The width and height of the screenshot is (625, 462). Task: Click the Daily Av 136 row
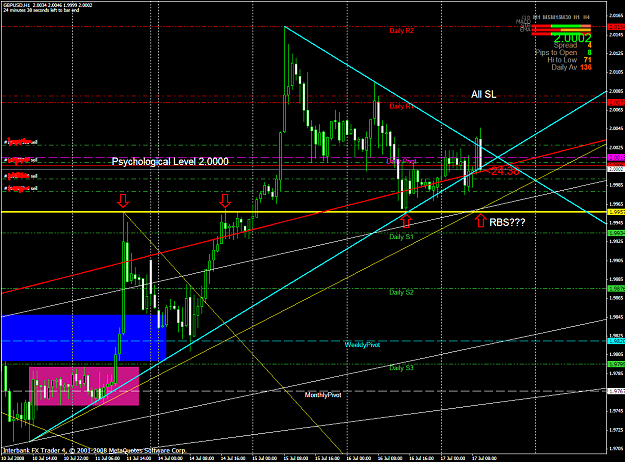[x=572, y=67]
